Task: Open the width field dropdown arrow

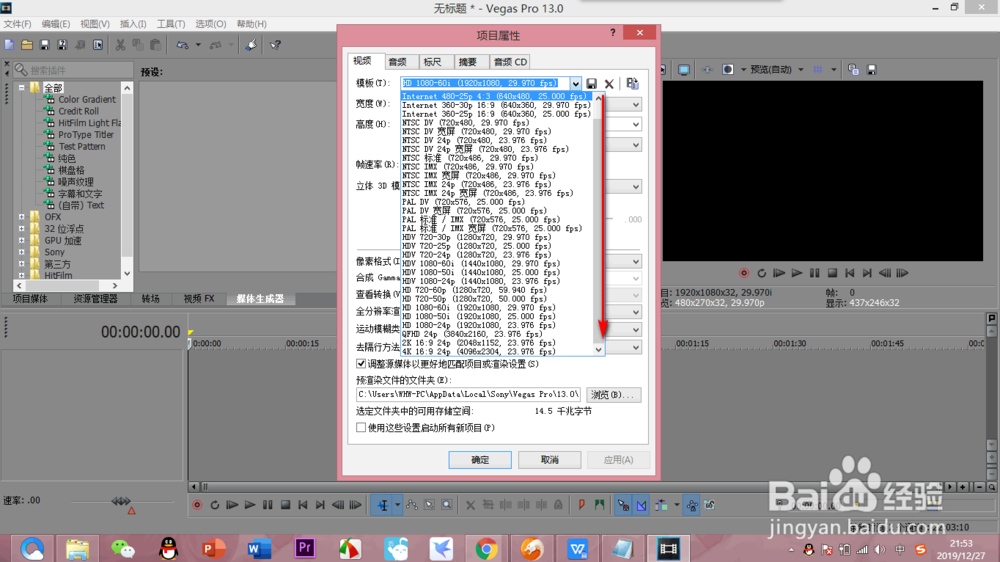Action: coord(636,104)
